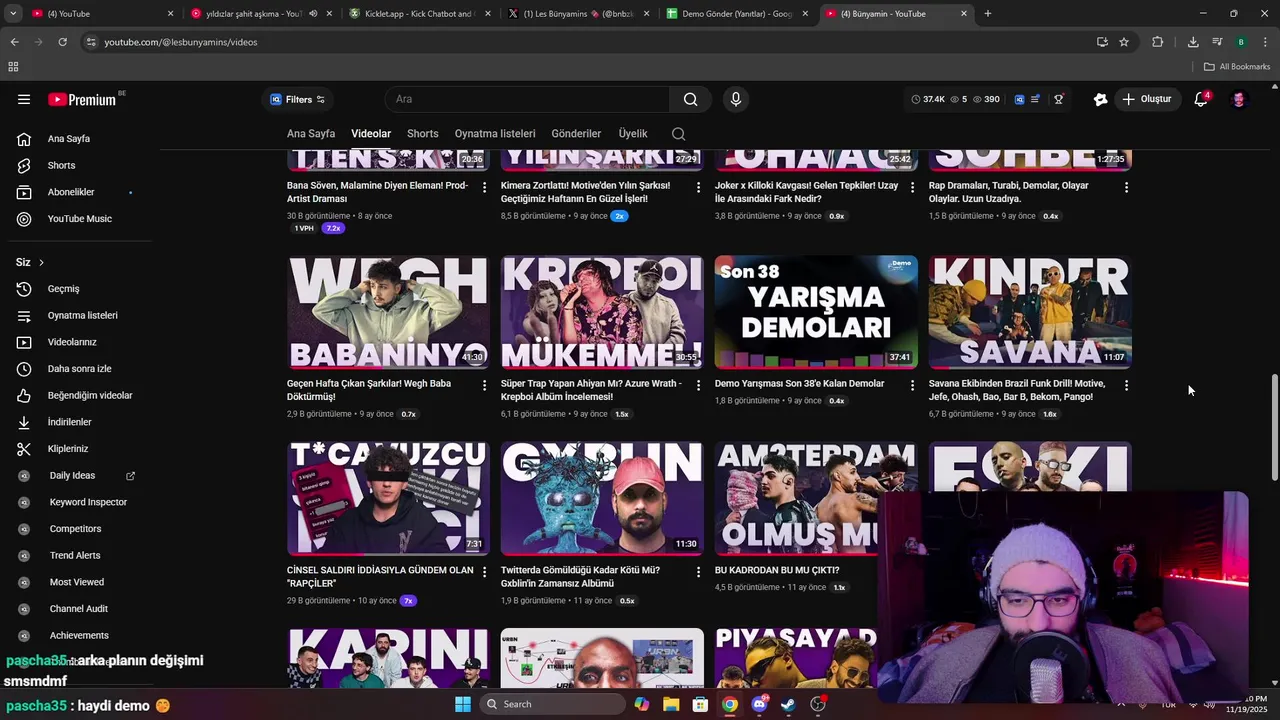This screenshot has width=1280, height=720.
Task: Switch to Shorts channel tab
Action: pos(422,134)
